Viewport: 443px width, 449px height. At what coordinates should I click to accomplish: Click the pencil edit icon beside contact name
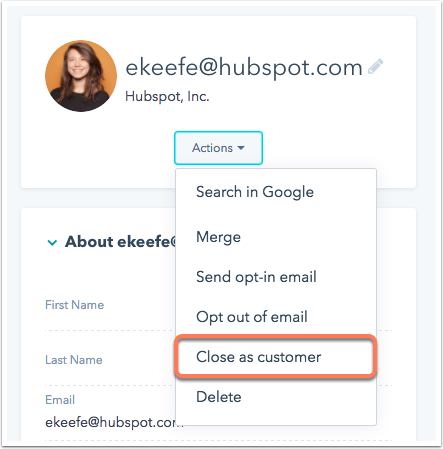click(375, 66)
